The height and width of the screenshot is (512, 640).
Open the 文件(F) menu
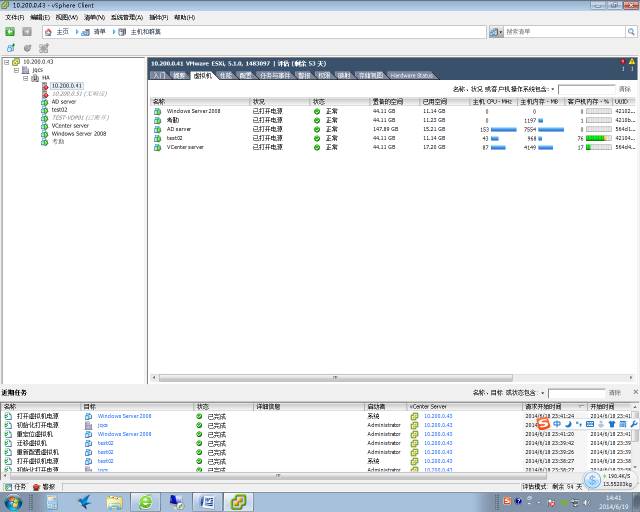pyautogui.click(x=15, y=17)
